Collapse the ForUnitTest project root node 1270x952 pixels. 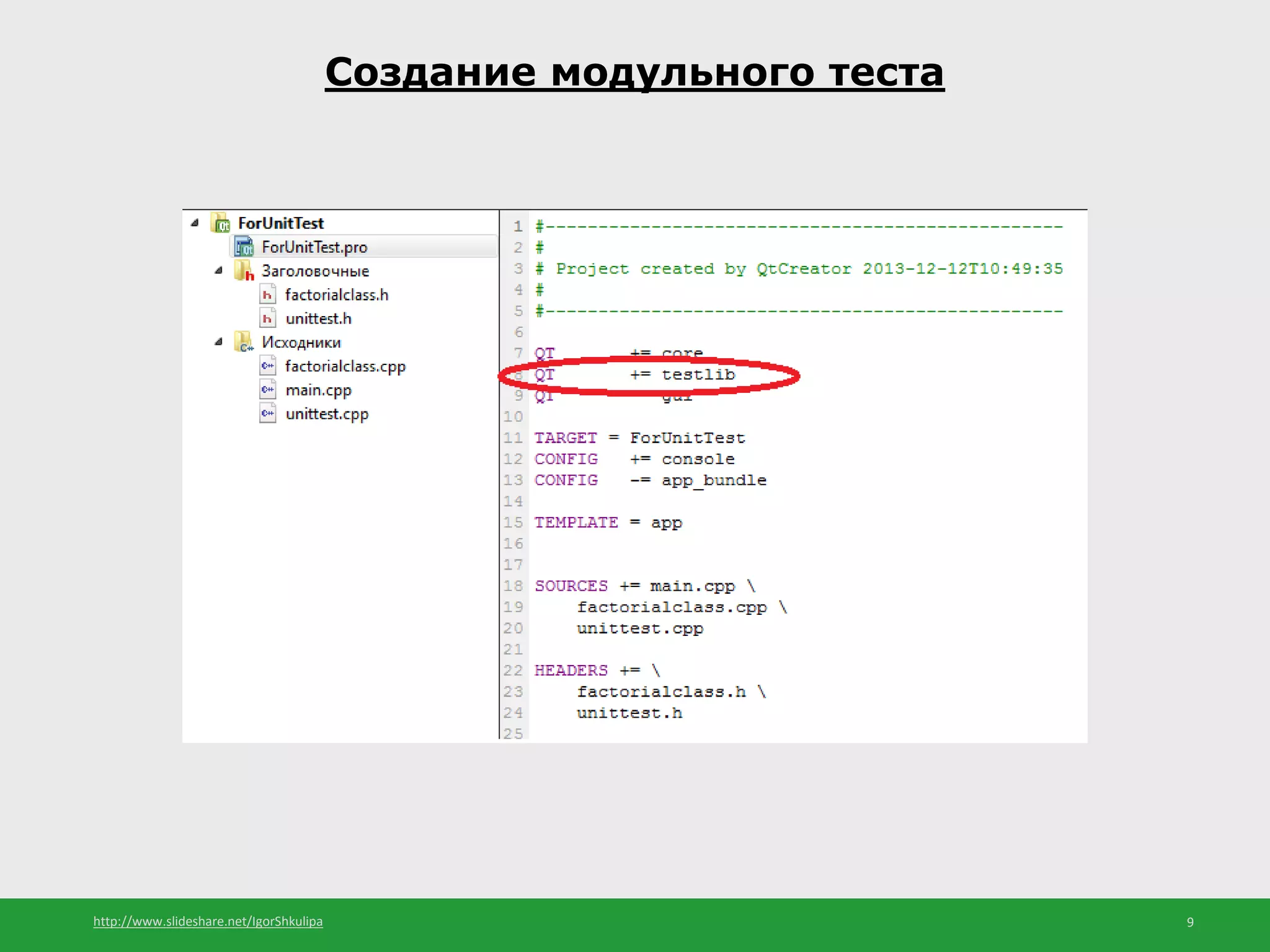(x=195, y=223)
